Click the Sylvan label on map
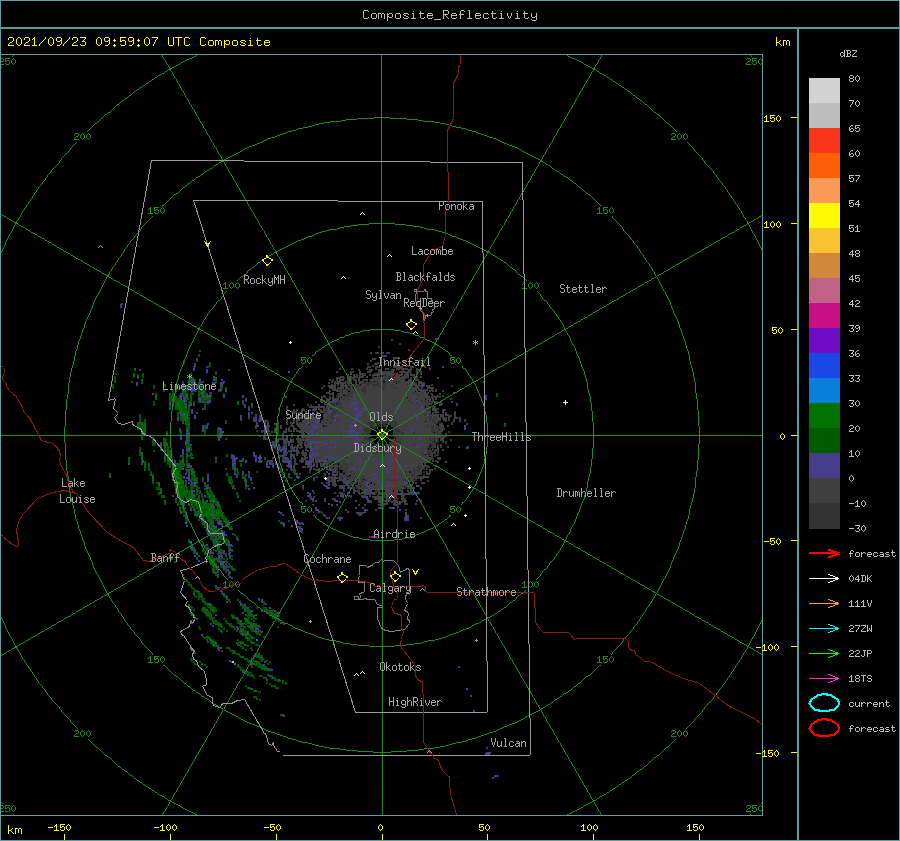The height and width of the screenshot is (841, 900). [383, 295]
